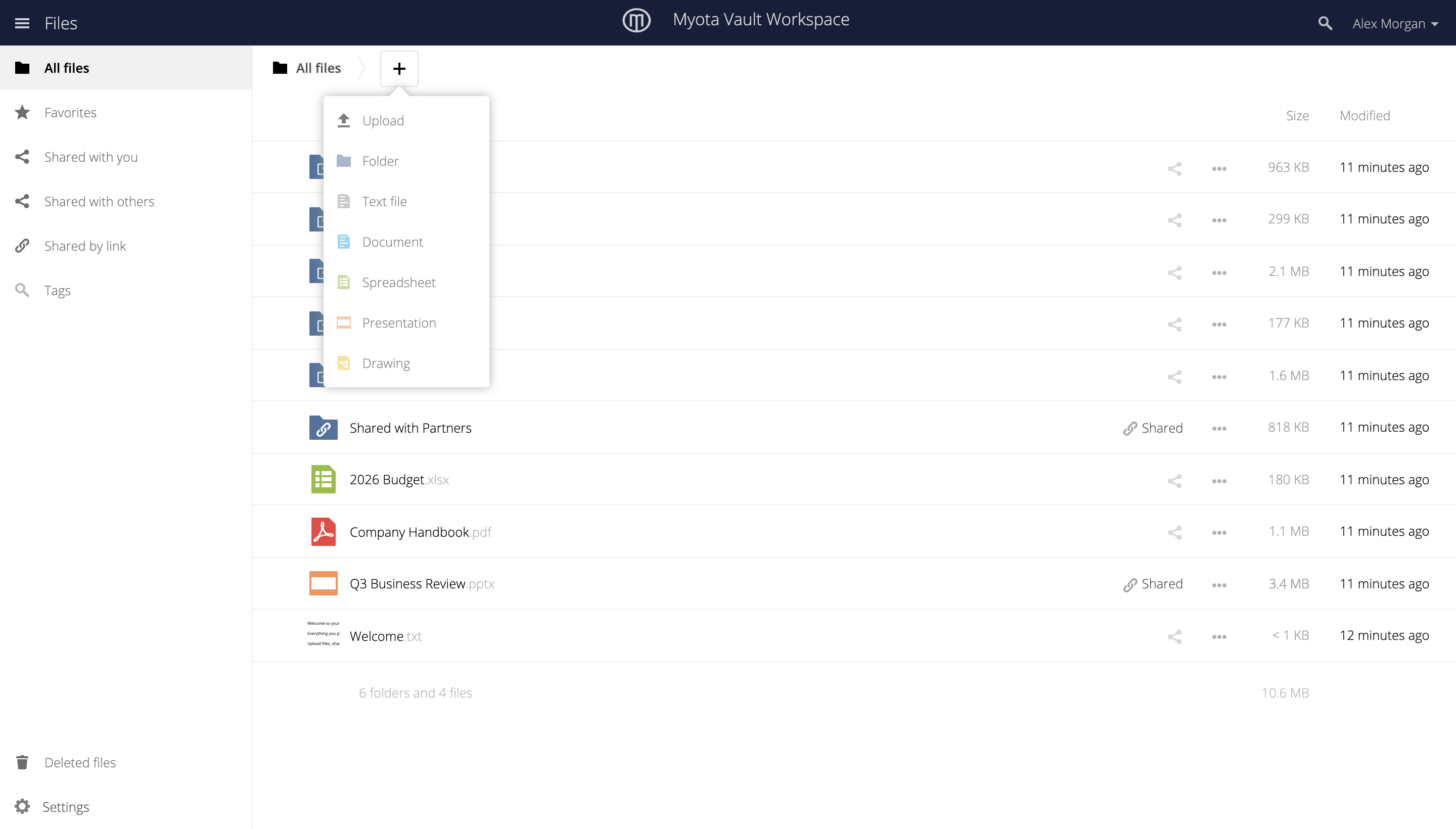
Task: Open more actions for Company Handbook.pdf
Action: click(1218, 533)
